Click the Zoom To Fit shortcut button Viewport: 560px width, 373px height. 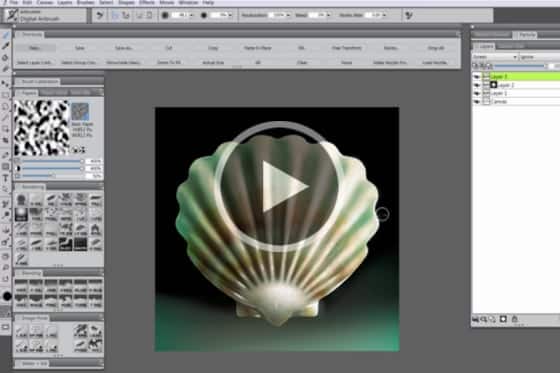click(169, 62)
